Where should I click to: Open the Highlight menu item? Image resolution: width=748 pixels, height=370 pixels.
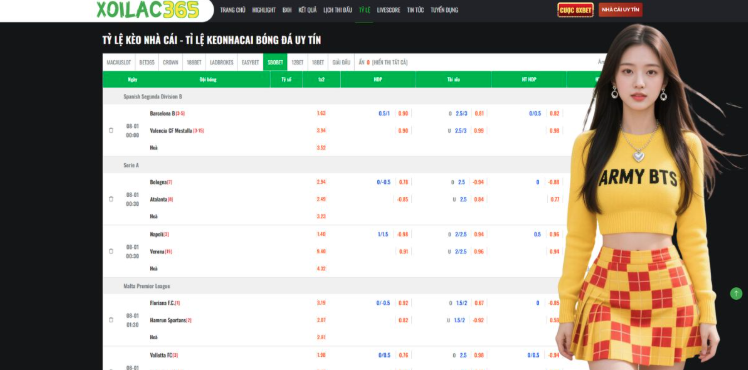click(x=264, y=10)
